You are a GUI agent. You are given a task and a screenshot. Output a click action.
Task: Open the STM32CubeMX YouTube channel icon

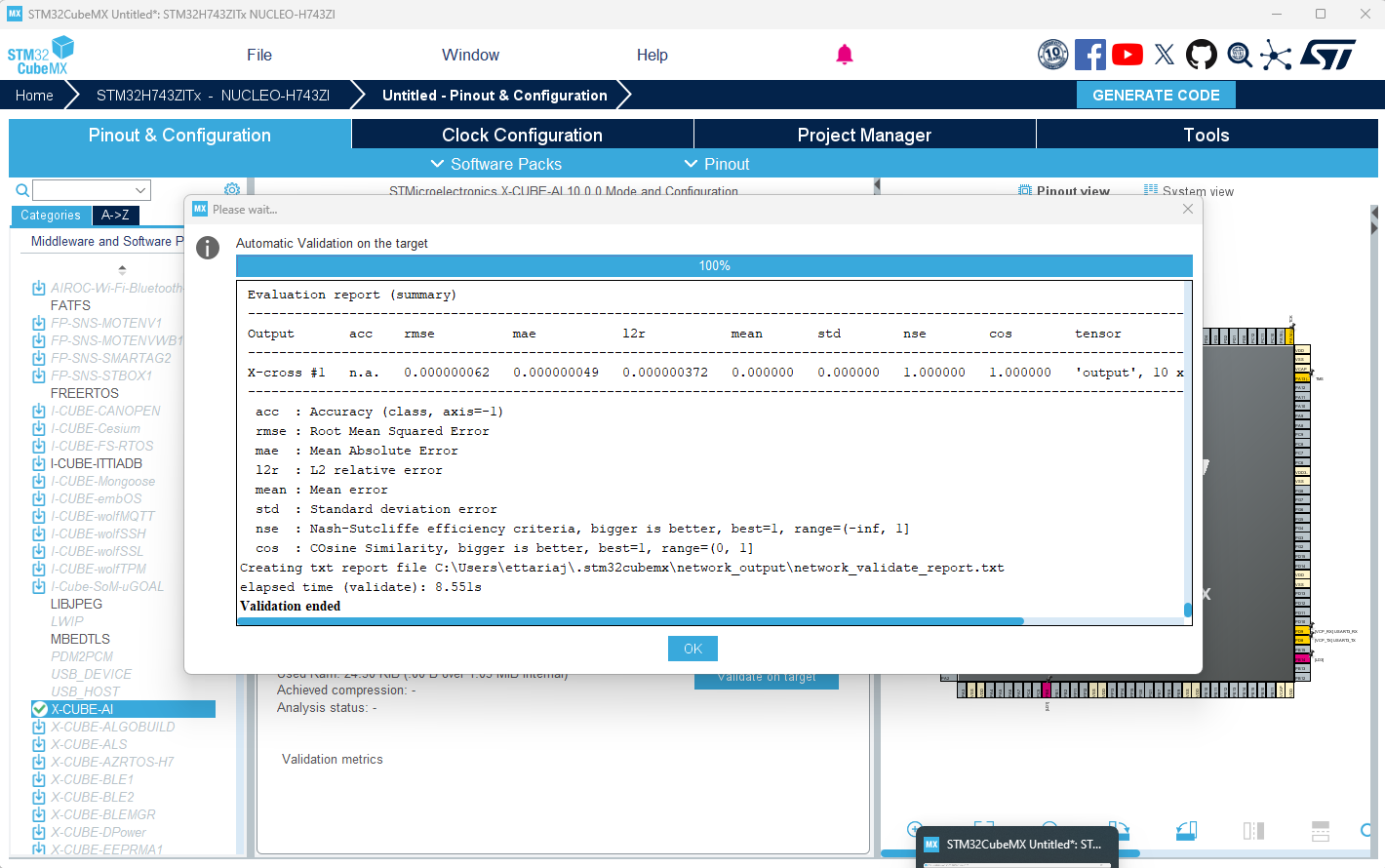coord(1128,55)
